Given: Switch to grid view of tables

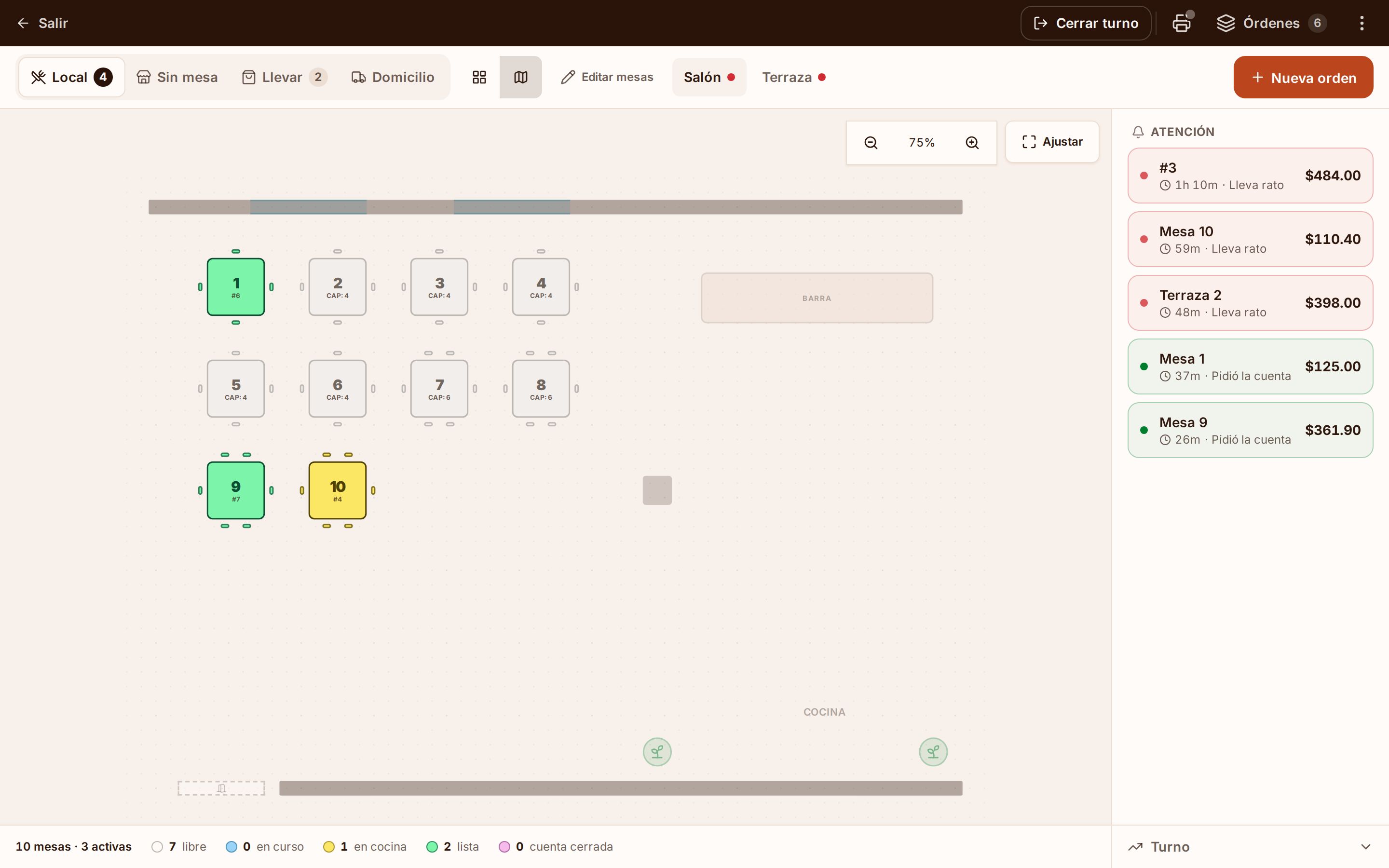Looking at the screenshot, I should click(479, 77).
